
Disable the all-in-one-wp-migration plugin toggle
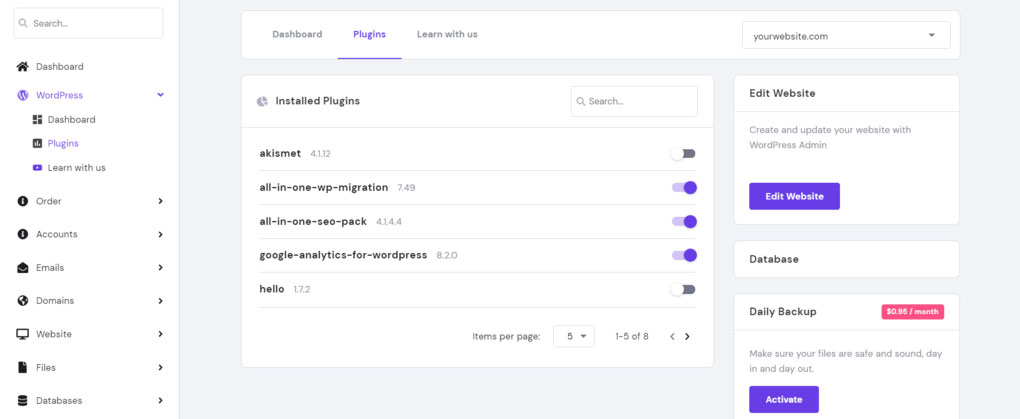[x=684, y=187]
